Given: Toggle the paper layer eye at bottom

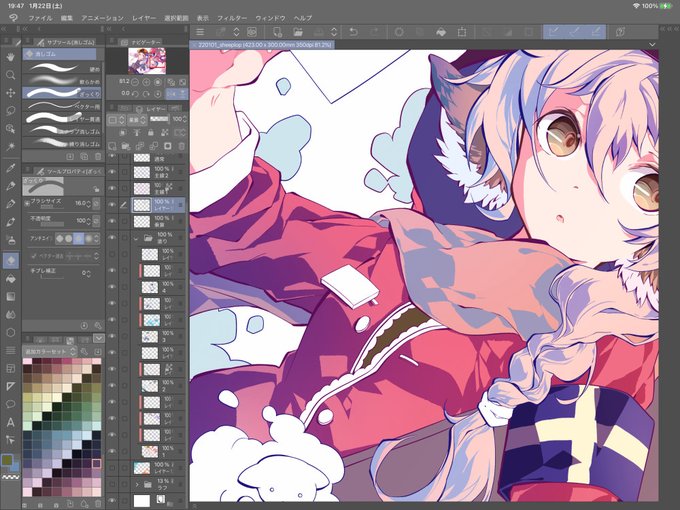Looking at the screenshot, I should pos(112,500).
